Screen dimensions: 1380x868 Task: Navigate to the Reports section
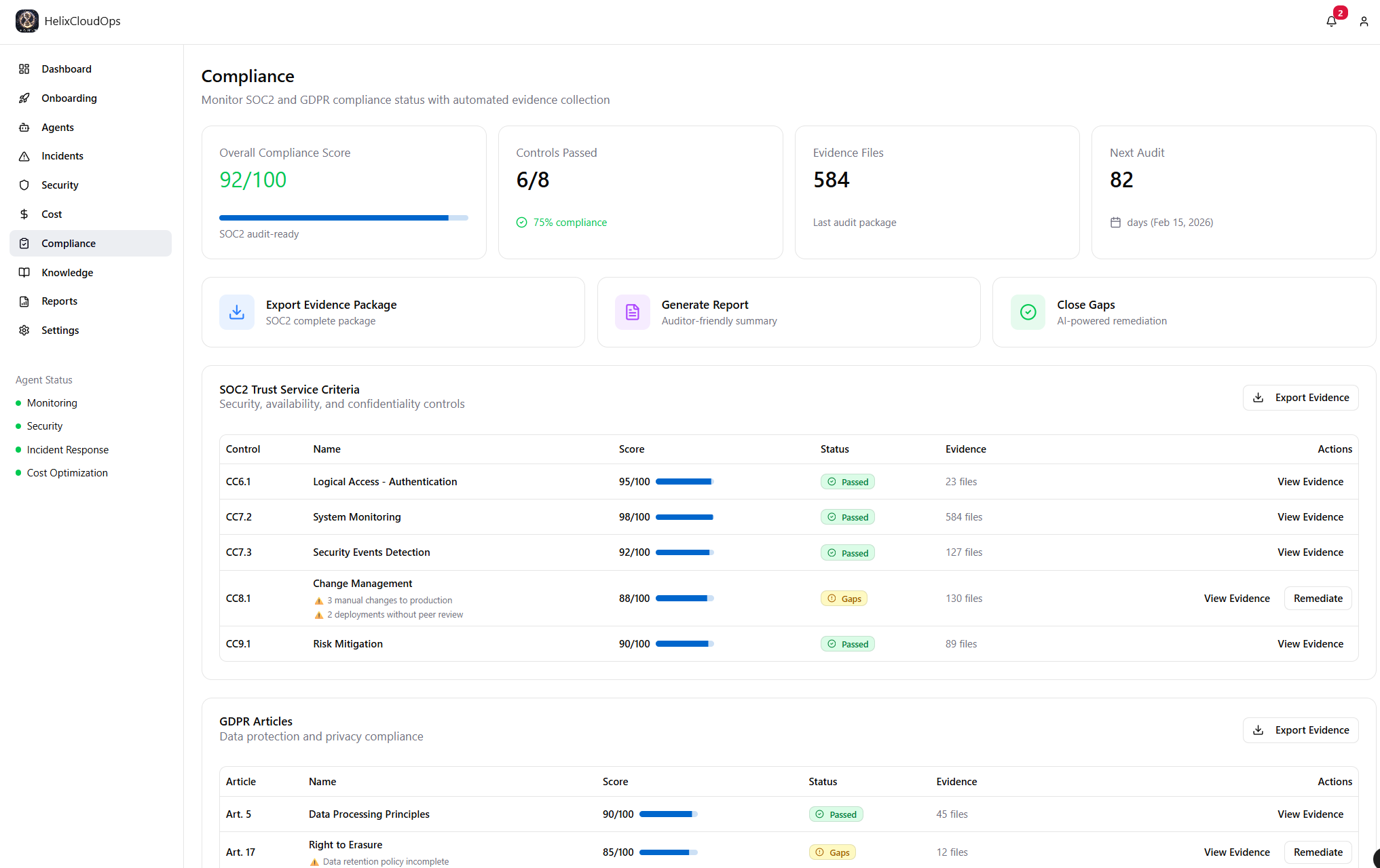60,301
